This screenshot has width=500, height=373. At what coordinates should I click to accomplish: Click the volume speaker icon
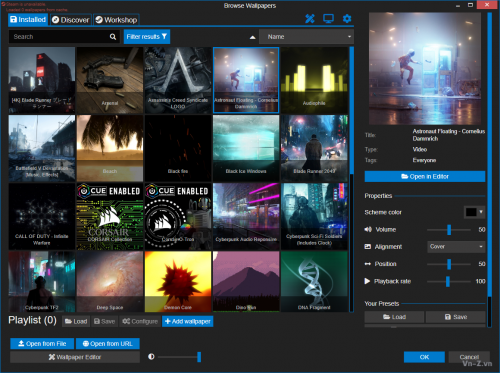368,229
